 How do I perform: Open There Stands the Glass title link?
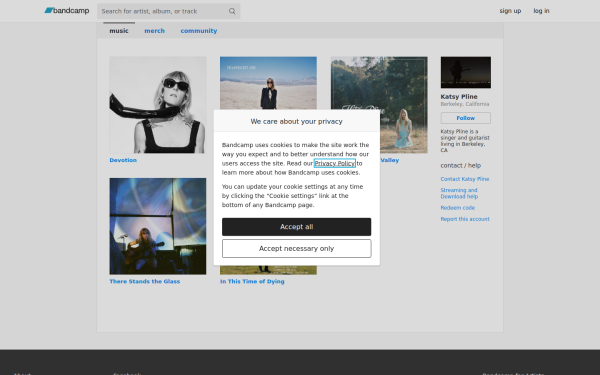tap(145, 281)
